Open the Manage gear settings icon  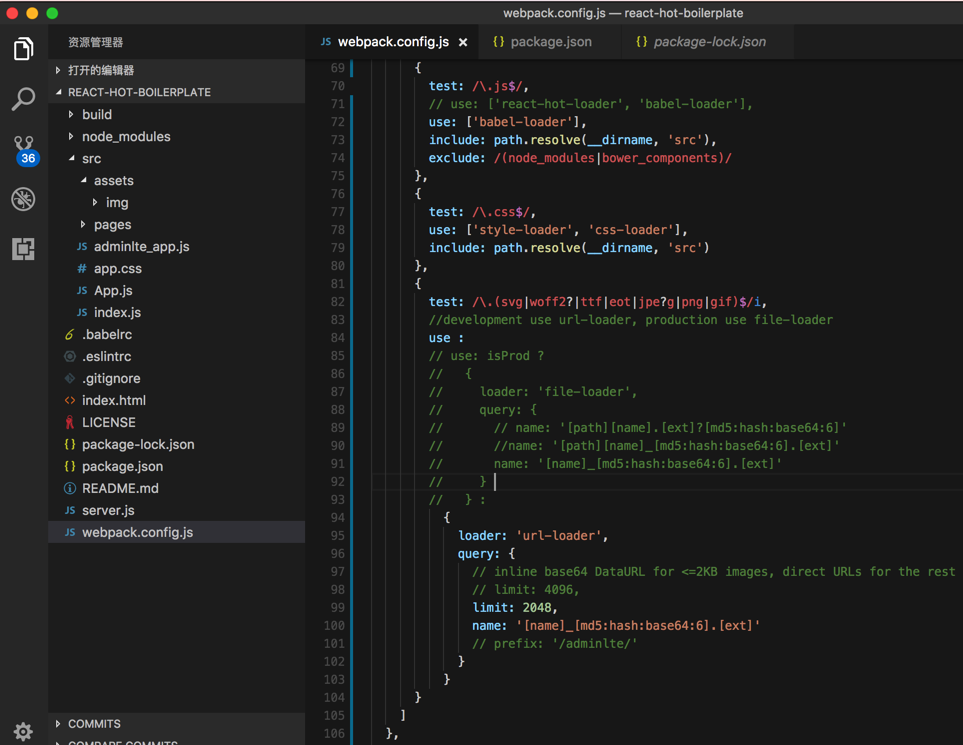click(x=23, y=731)
